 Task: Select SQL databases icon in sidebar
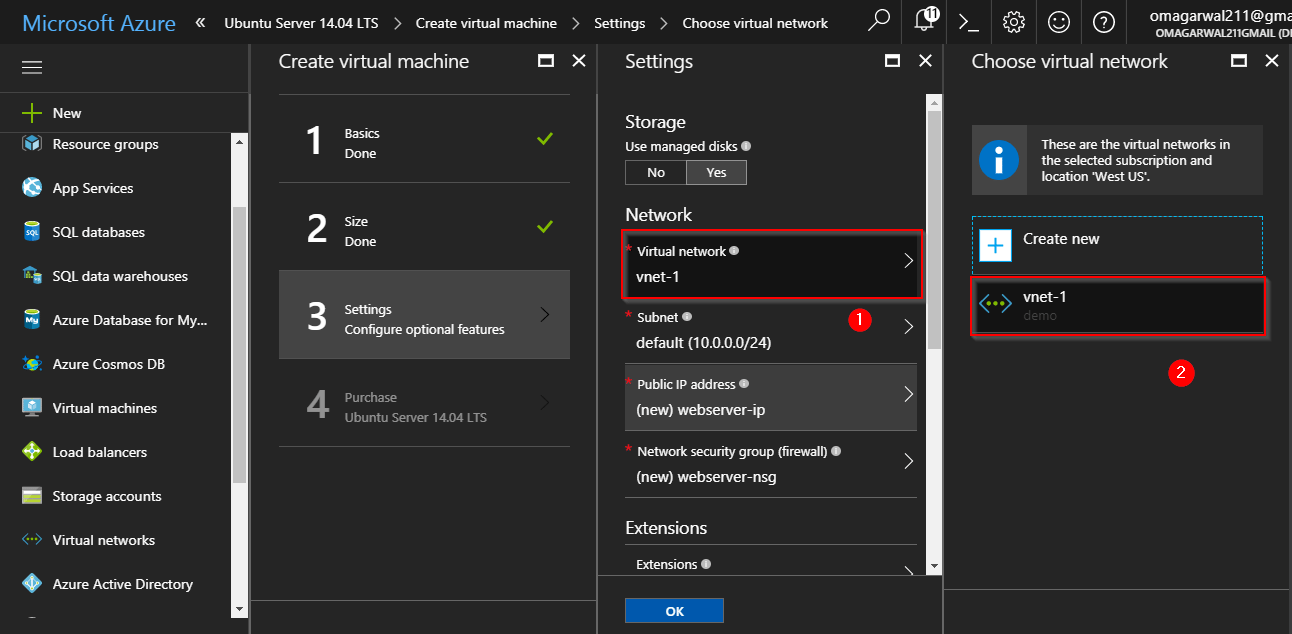[x=32, y=232]
